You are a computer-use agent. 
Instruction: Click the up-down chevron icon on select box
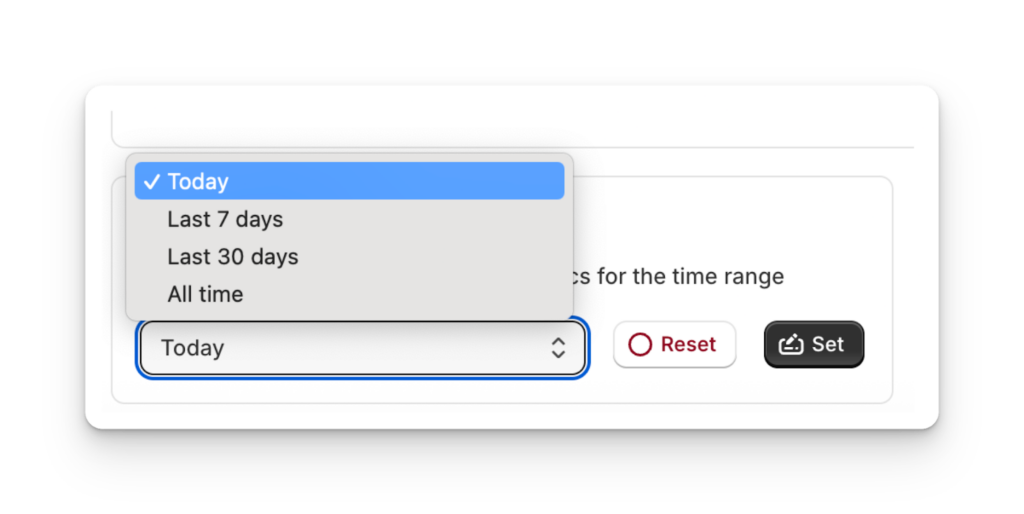point(558,348)
